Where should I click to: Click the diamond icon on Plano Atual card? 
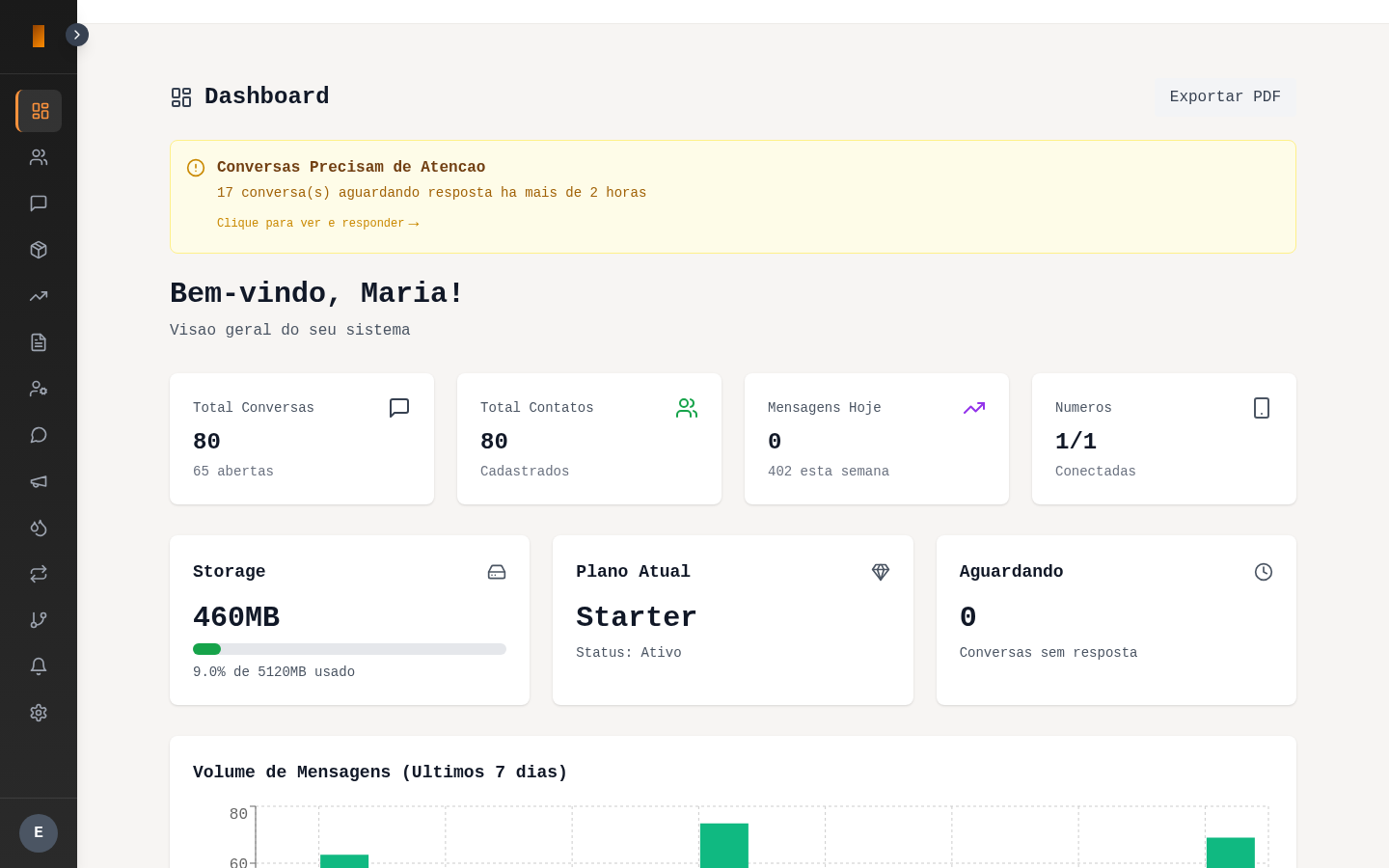pyautogui.click(x=881, y=572)
